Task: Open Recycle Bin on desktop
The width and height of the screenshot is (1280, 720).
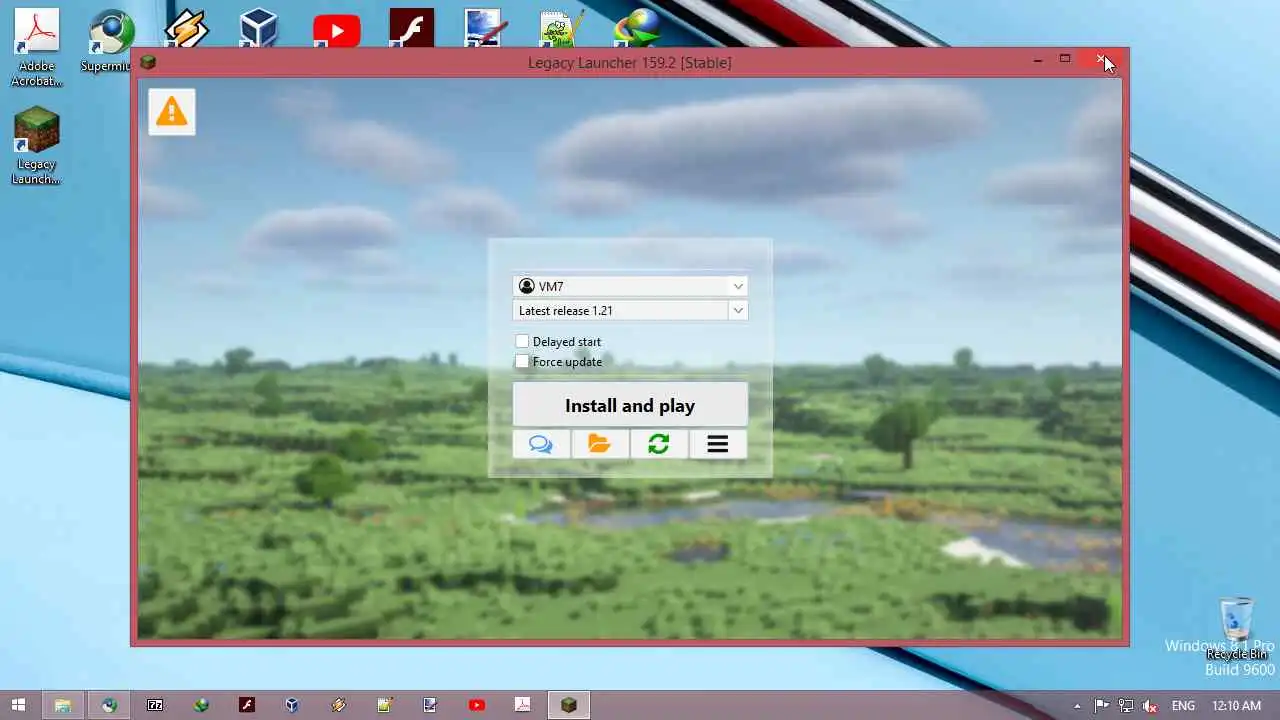Action: coord(1237,629)
